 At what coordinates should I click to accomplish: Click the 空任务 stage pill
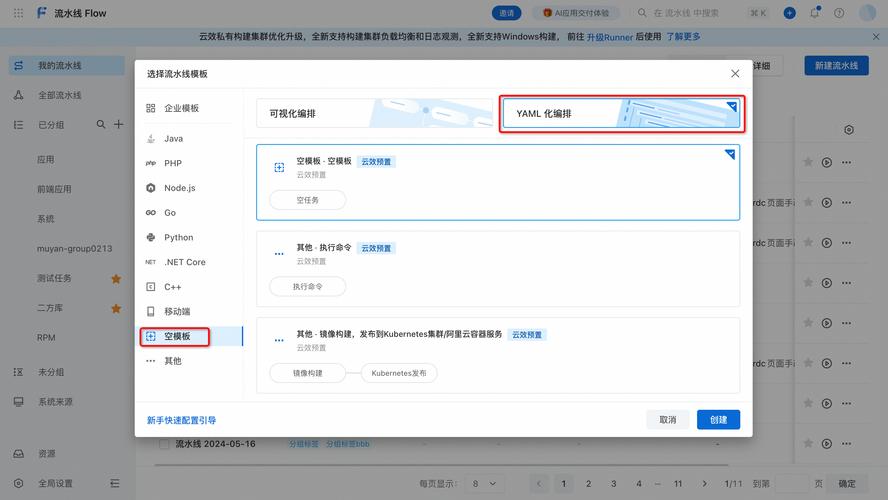(x=308, y=200)
